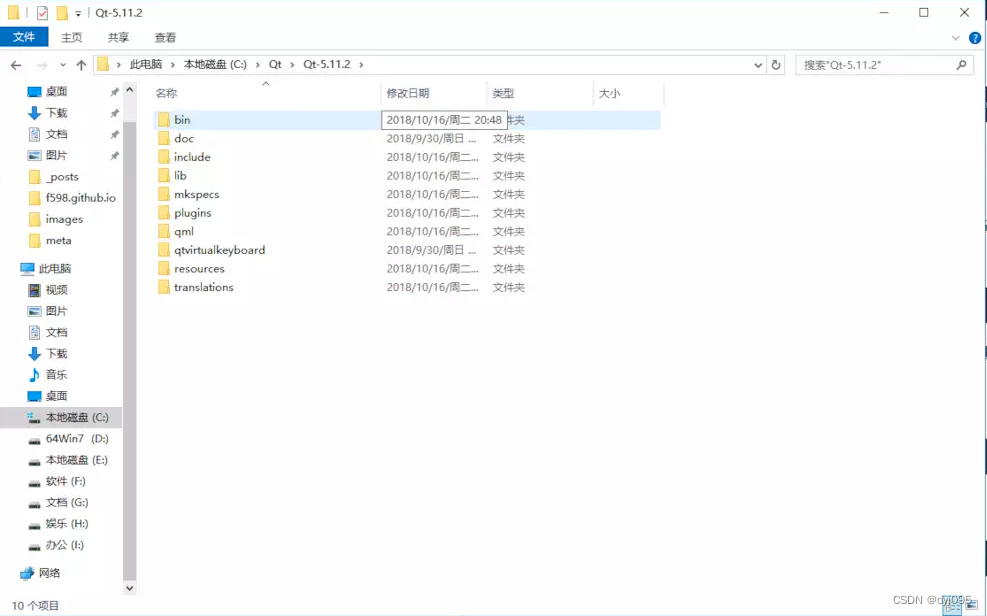
Task: Click navigation pane scrollbar up arrow
Action: pos(129,90)
